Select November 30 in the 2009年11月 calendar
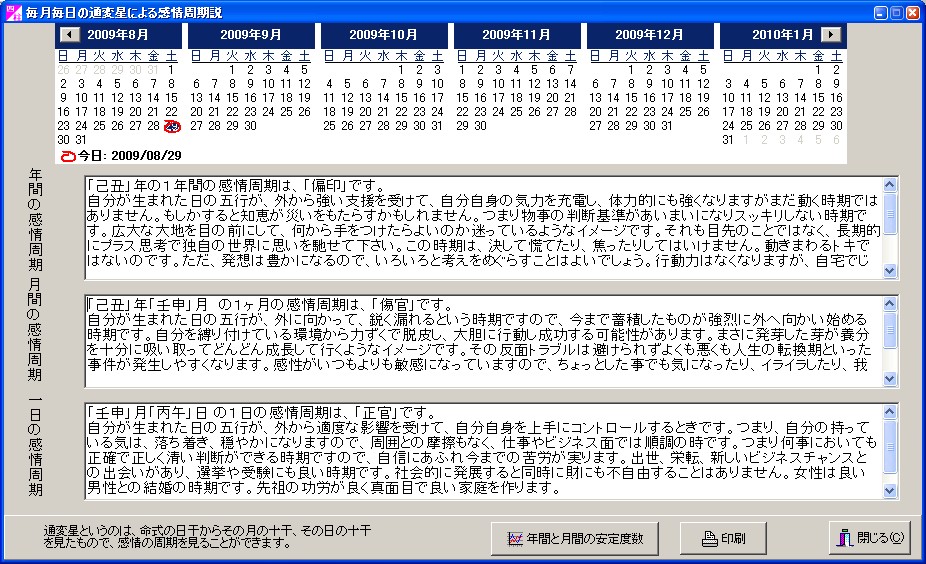Image resolution: width=926 pixels, height=564 pixels. click(480, 126)
